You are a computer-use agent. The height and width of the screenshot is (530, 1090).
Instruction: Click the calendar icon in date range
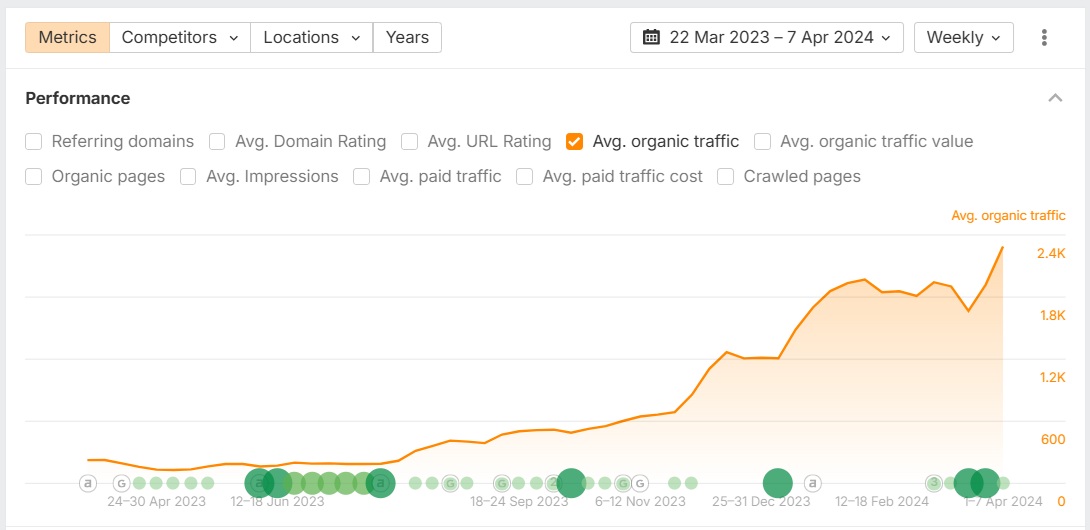pos(651,38)
